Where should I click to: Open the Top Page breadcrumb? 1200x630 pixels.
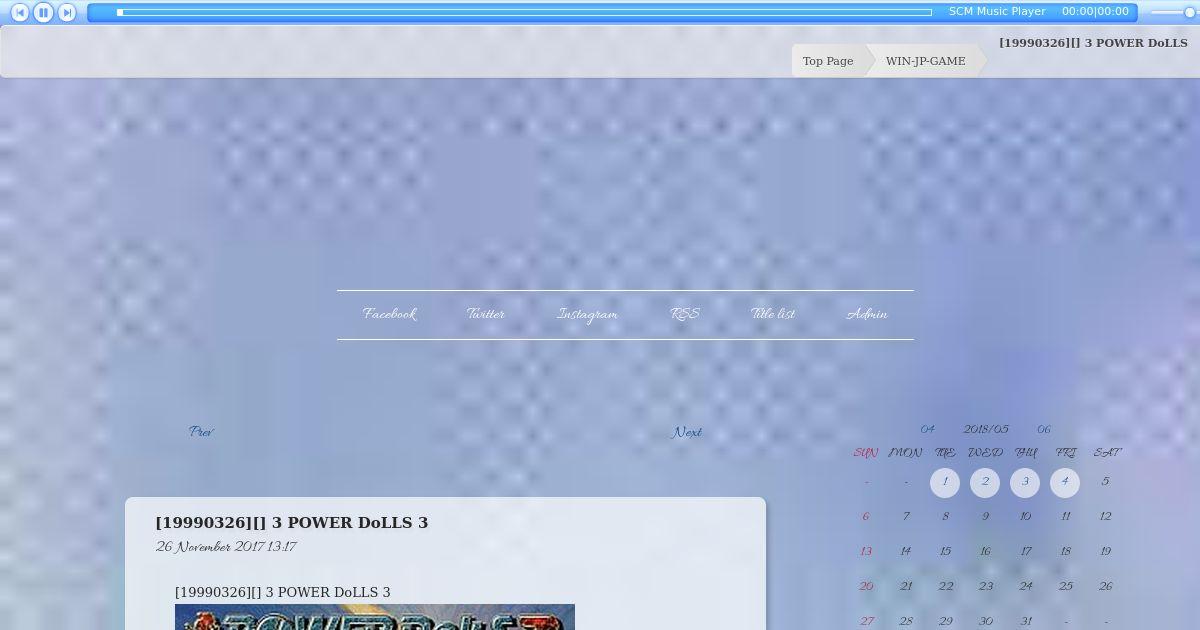click(828, 61)
